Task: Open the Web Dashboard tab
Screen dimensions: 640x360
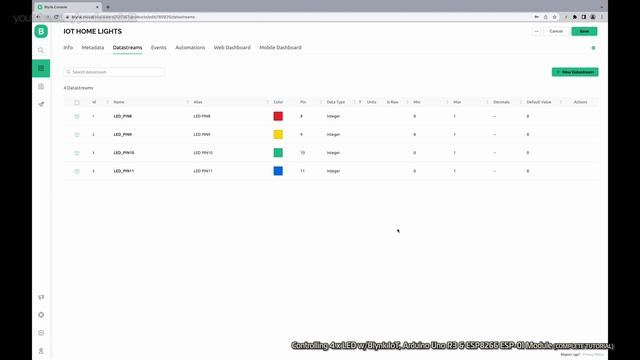Action: click(x=232, y=47)
